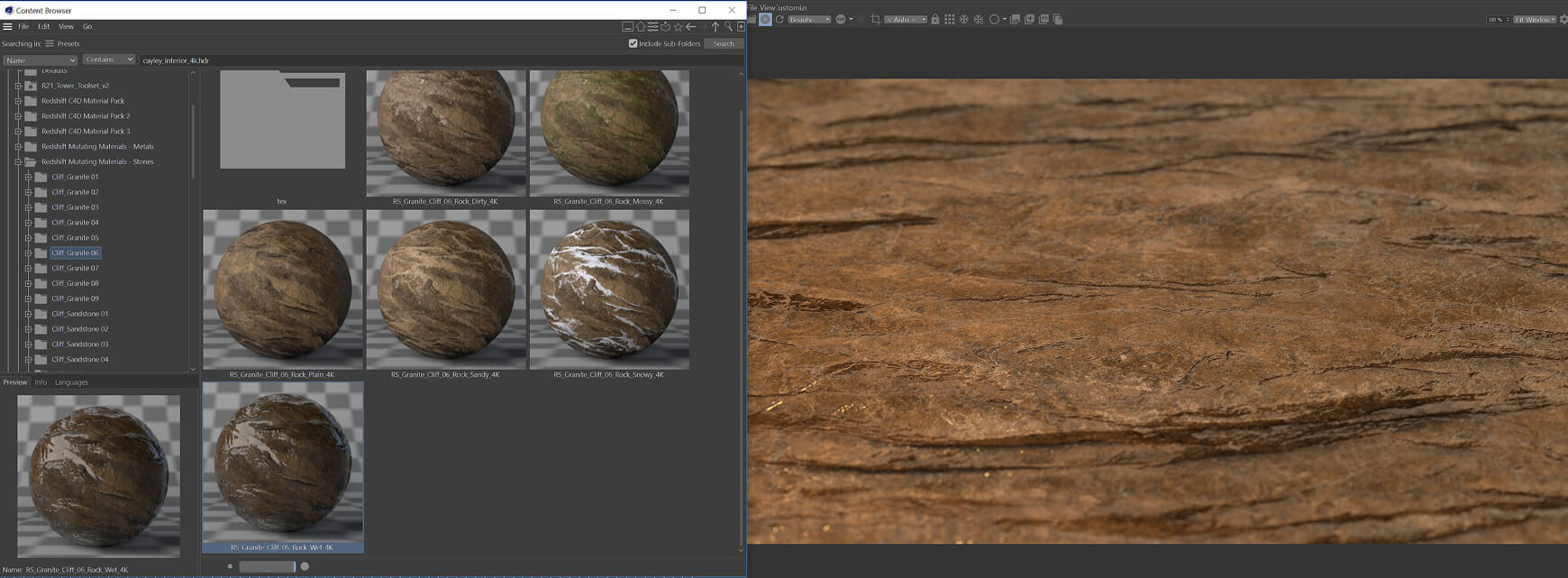Enable the crop render region tool
Image resolution: width=1568 pixels, height=578 pixels.
tap(875, 19)
